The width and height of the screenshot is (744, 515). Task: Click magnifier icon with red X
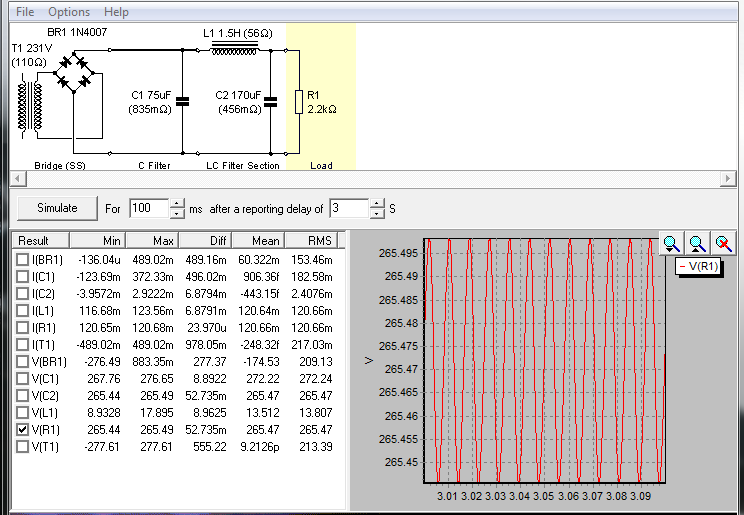pyautogui.click(x=723, y=244)
